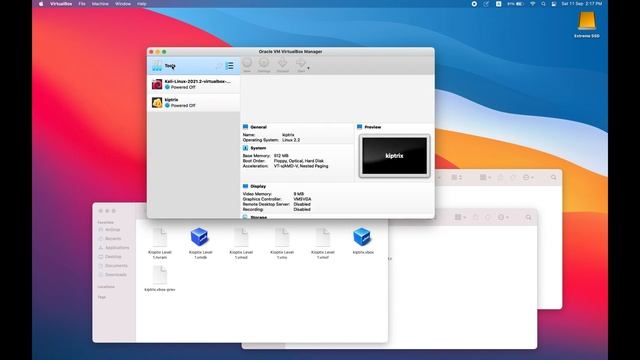Click the date and time in menu bar
Image resolution: width=640 pixels, height=360 pixels.
pos(582,4)
